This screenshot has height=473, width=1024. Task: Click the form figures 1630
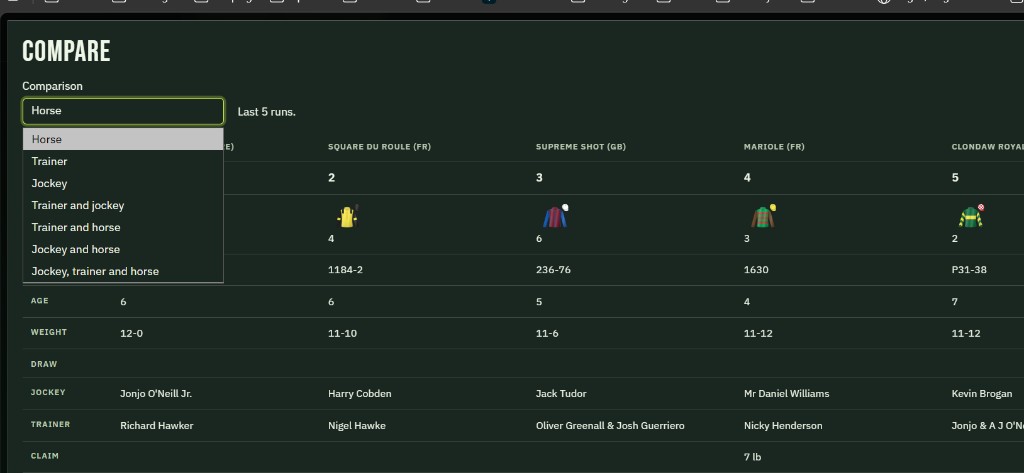(756, 270)
